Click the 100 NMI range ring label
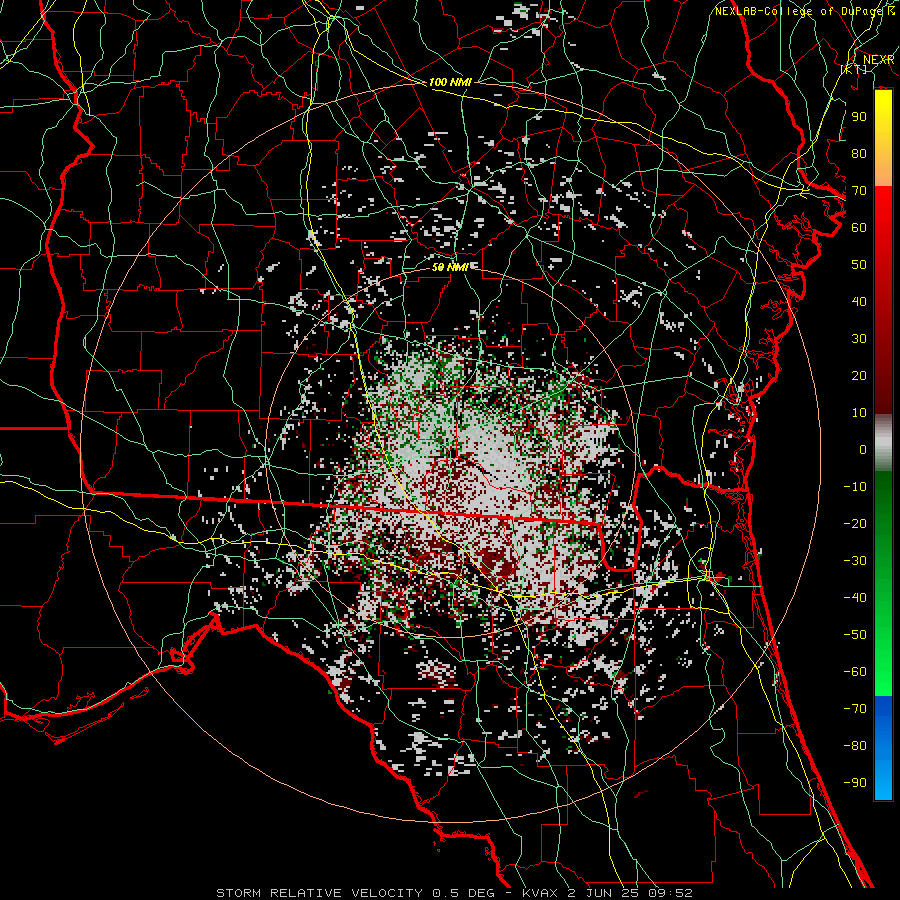This screenshot has height=900, width=900. (450, 83)
